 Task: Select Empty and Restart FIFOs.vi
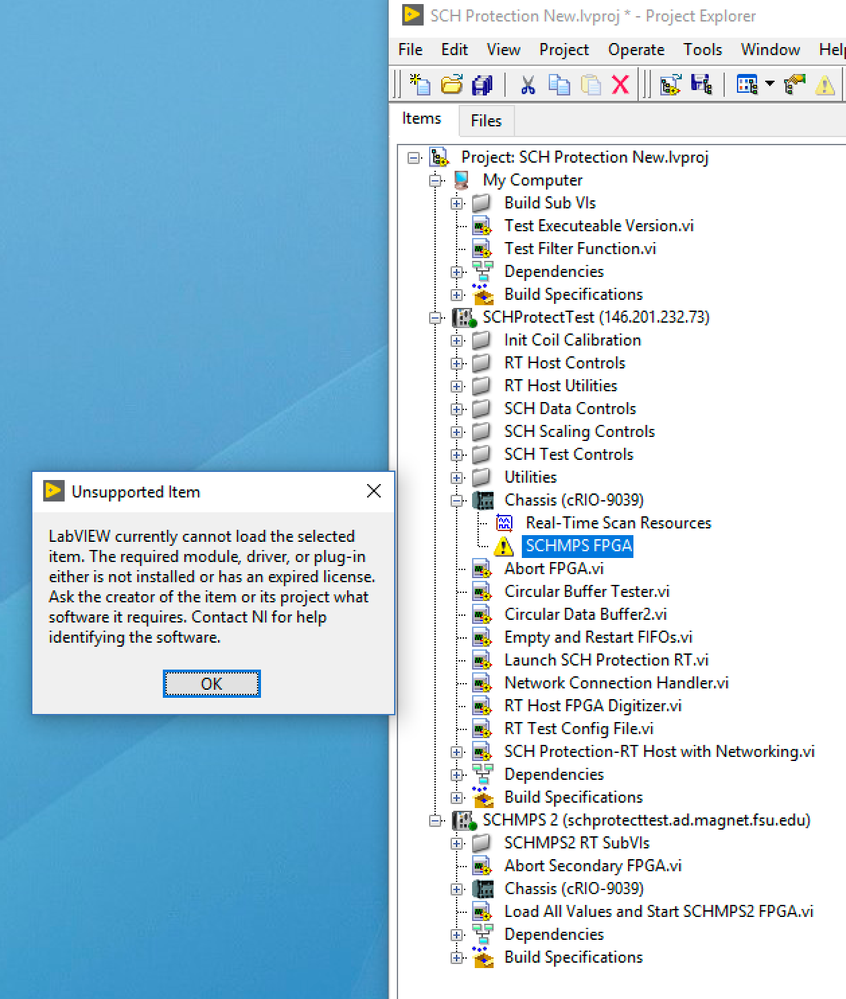(x=598, y=638)
